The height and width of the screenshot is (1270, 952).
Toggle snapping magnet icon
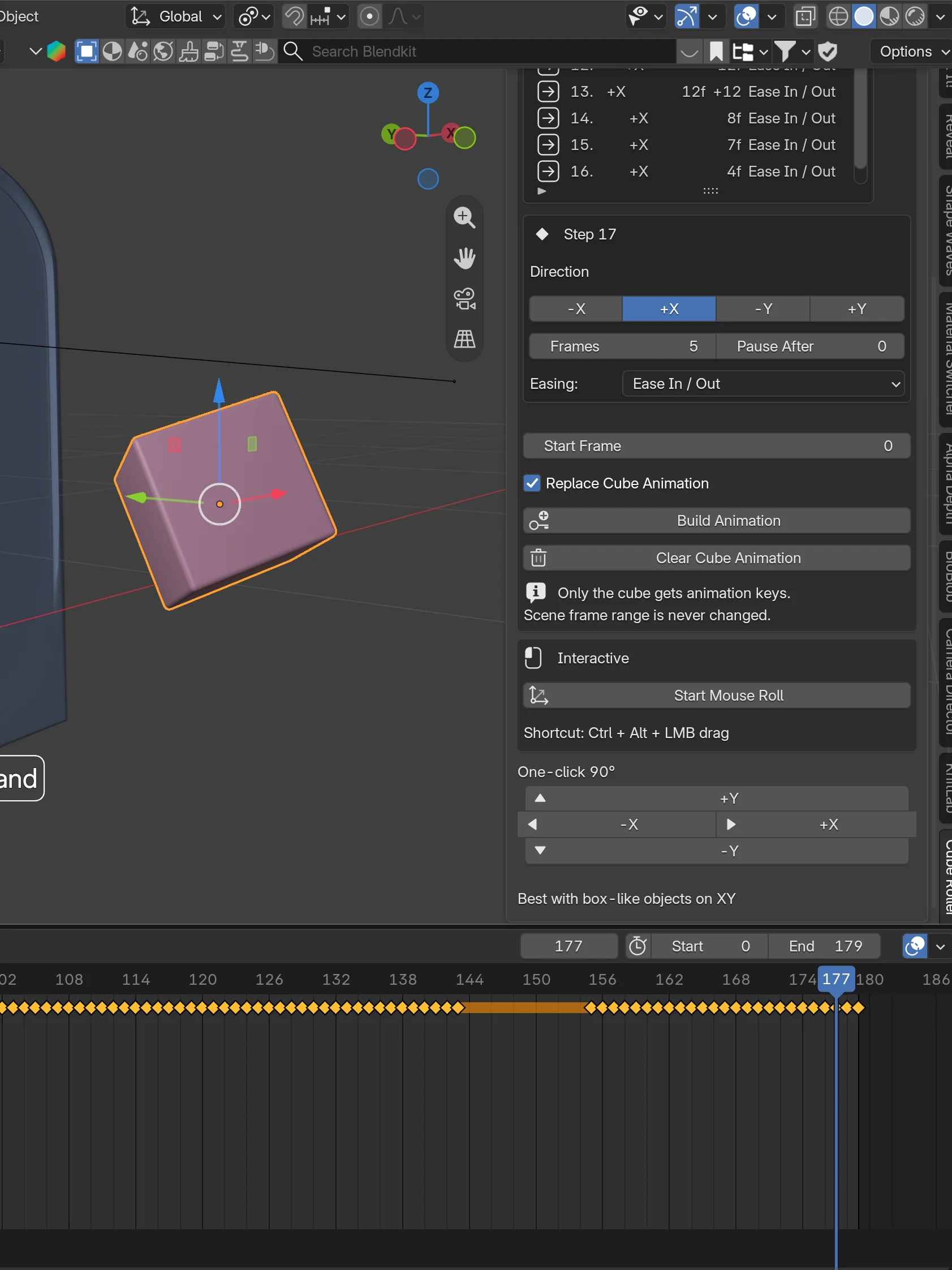point(294,16)
